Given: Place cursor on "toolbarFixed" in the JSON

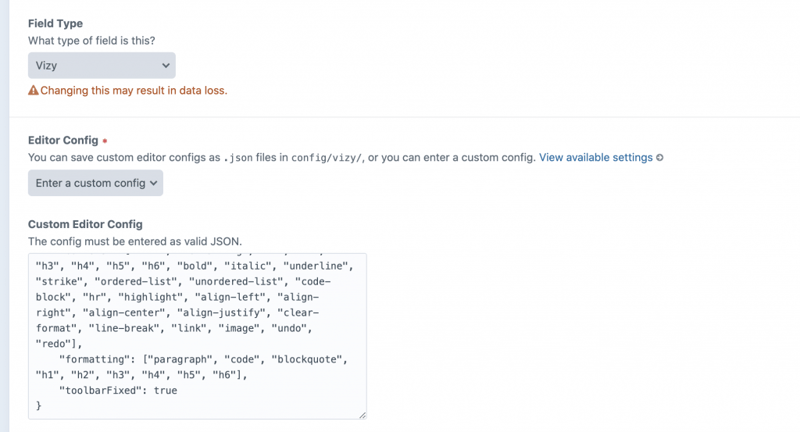Looking at the screenshot, I should (x=106, y=389).
